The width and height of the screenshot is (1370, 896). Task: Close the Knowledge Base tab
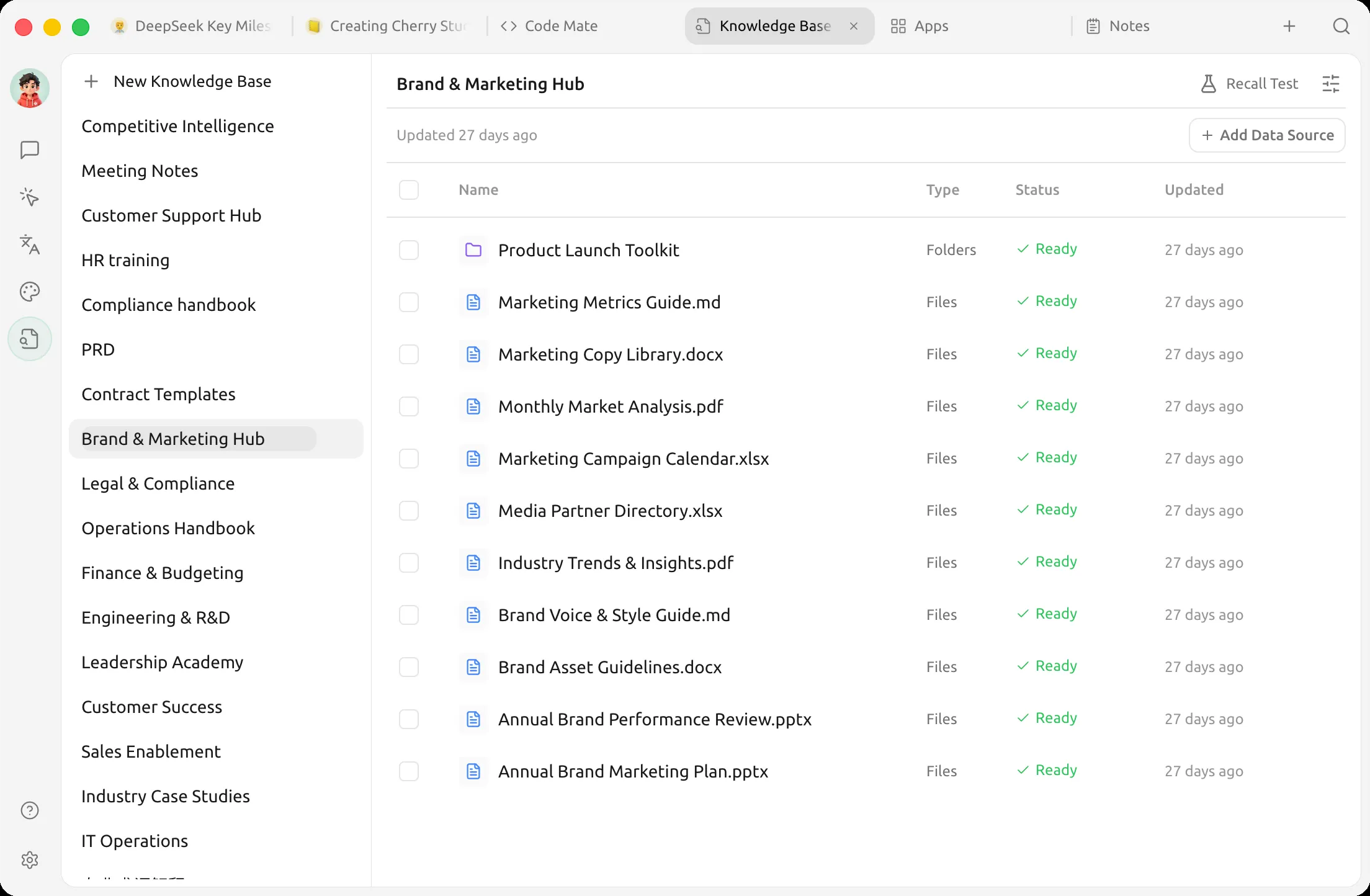point(854,26)
